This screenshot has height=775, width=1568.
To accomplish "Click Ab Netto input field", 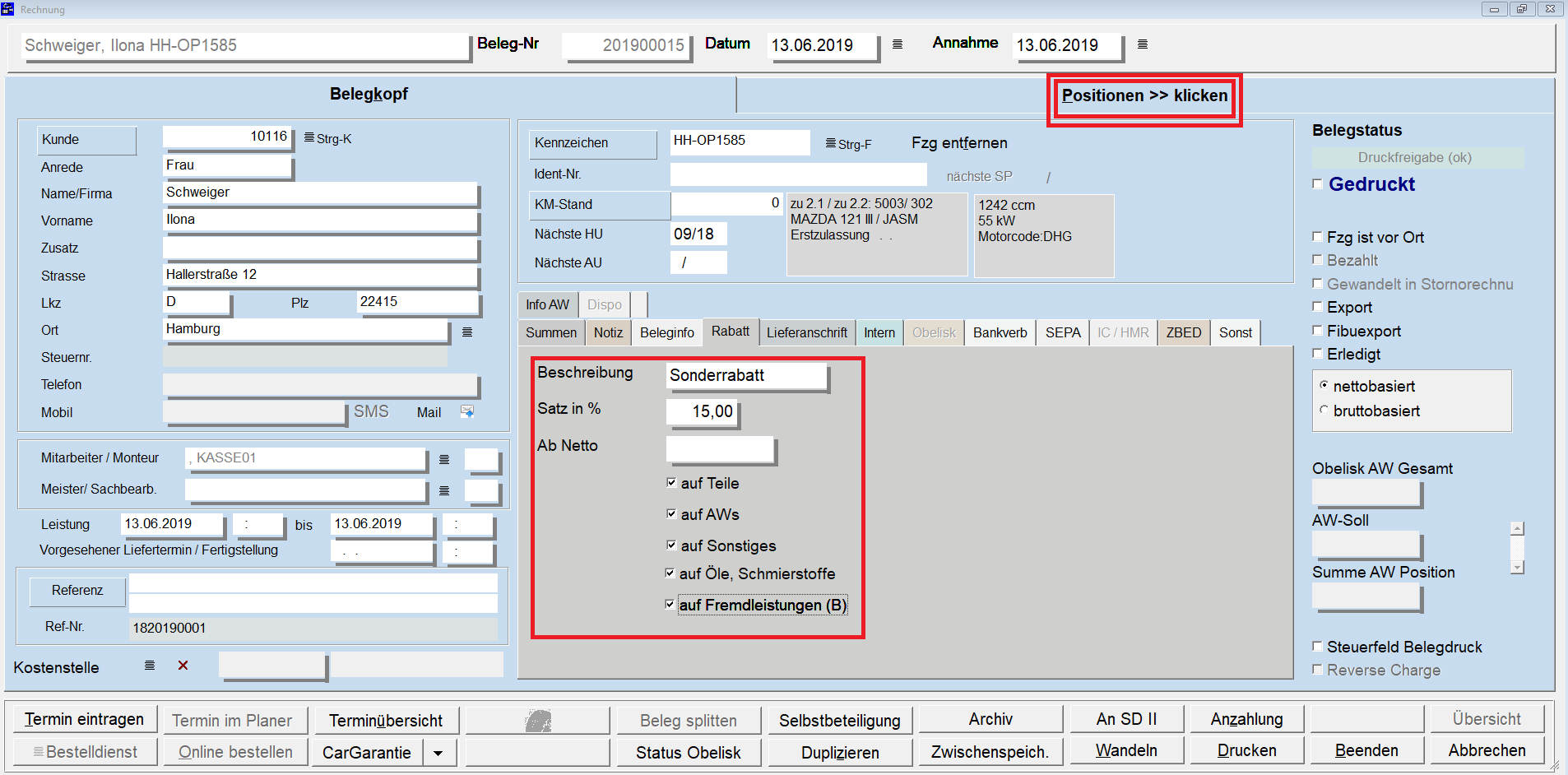I will pos(720,449).
